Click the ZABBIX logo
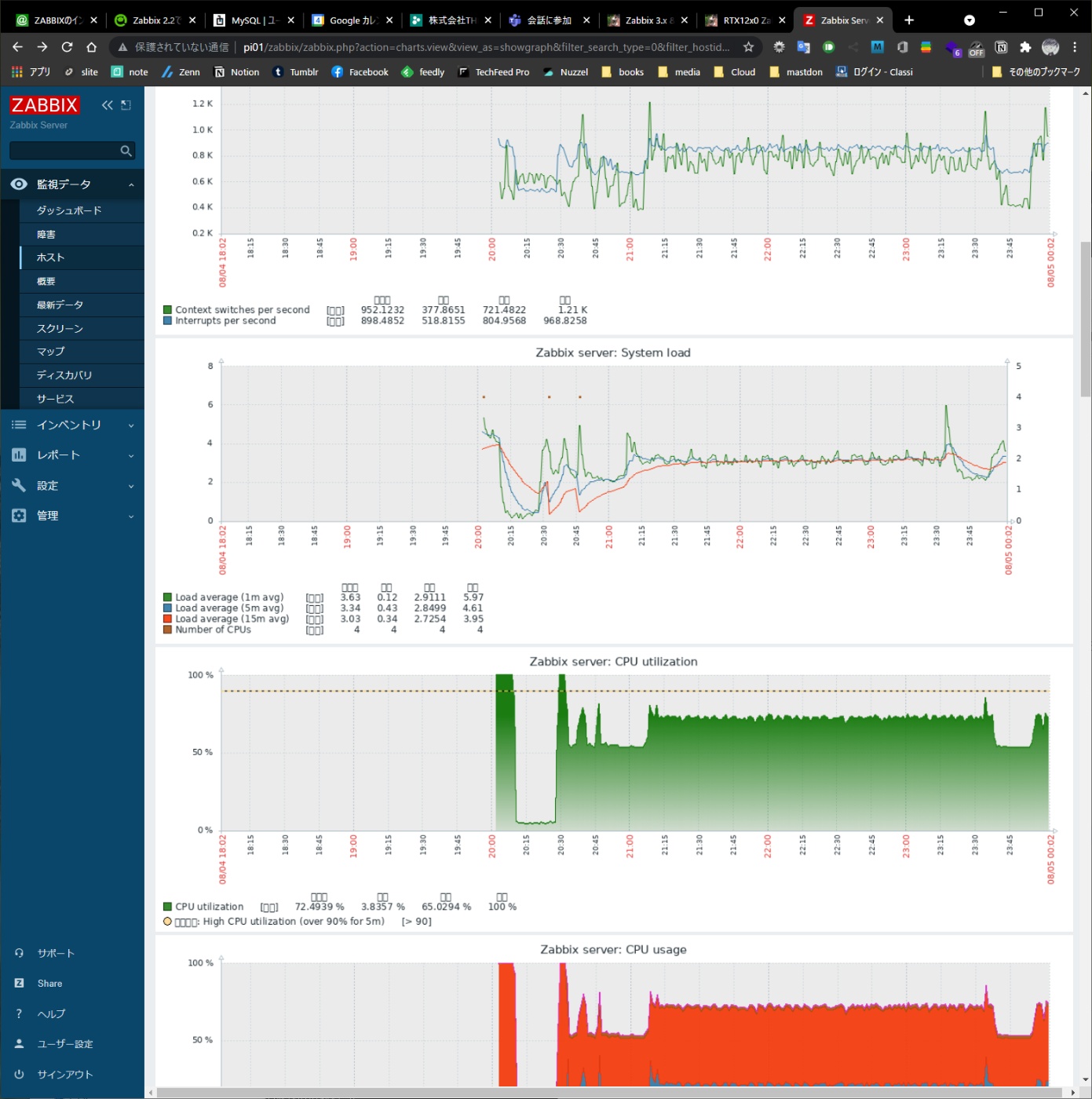The image size is (1092, 1099). (x=45, y=105)
